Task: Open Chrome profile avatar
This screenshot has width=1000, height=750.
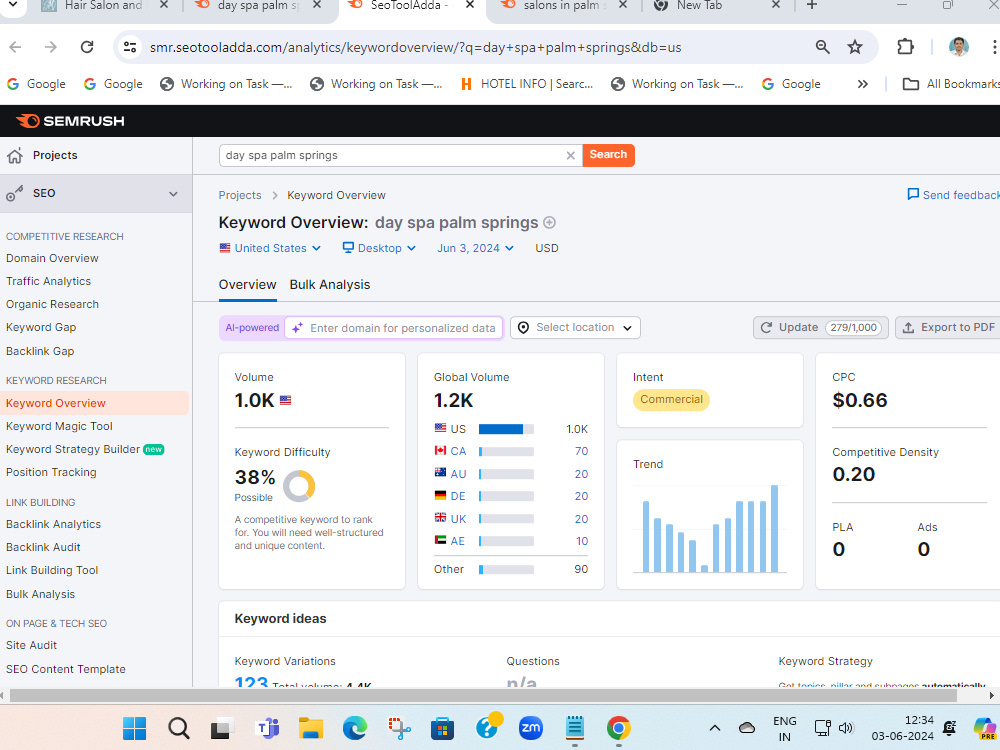Action: [x=959, y=47]
